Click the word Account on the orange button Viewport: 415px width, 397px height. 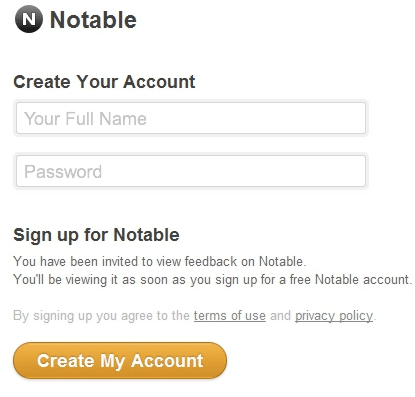coord(167,361)
